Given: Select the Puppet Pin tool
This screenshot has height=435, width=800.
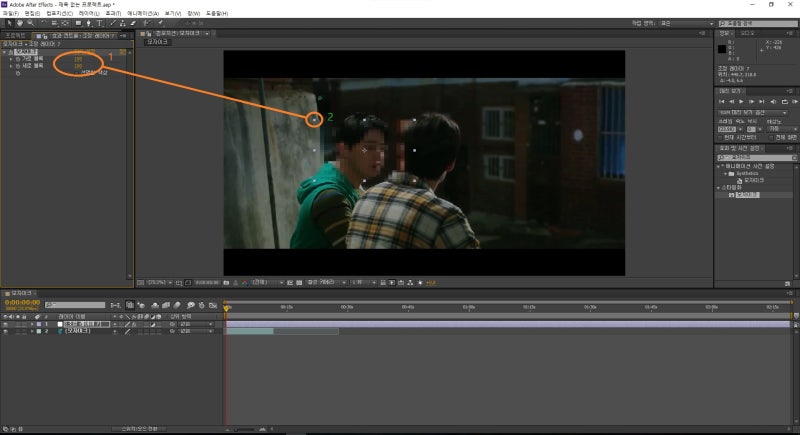Looking at the screenshot, I should coord(160,23).
